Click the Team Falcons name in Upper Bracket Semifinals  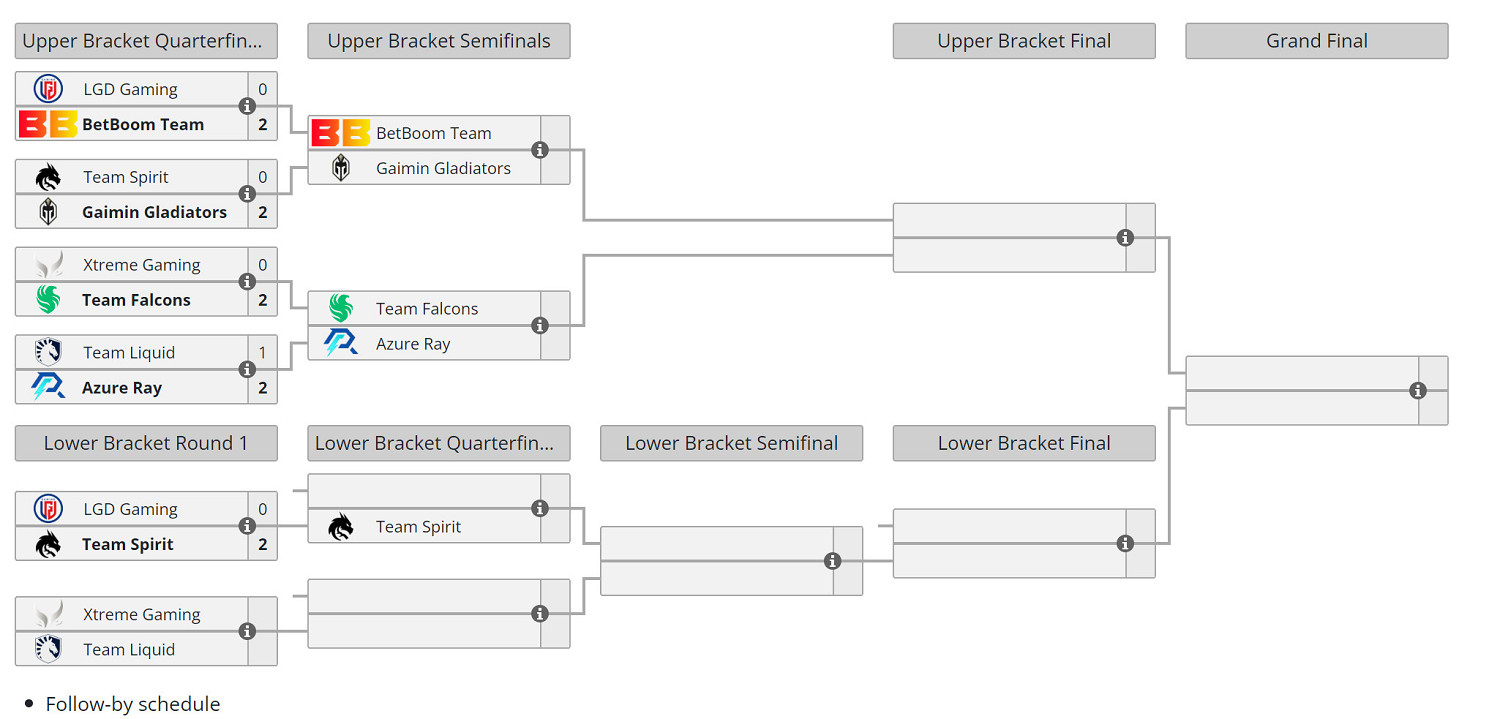coord(427,309)
